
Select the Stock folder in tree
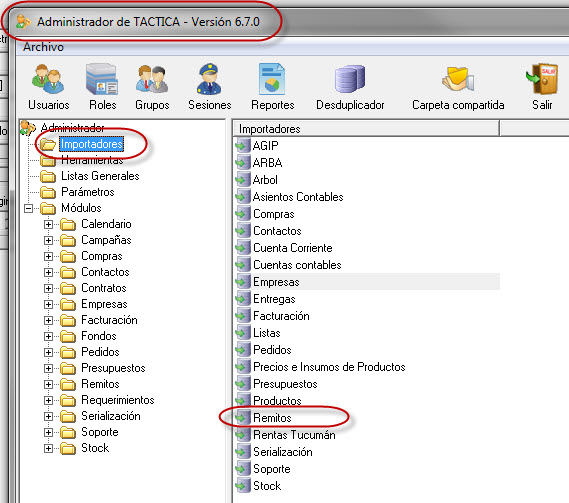tap(95, 448)
